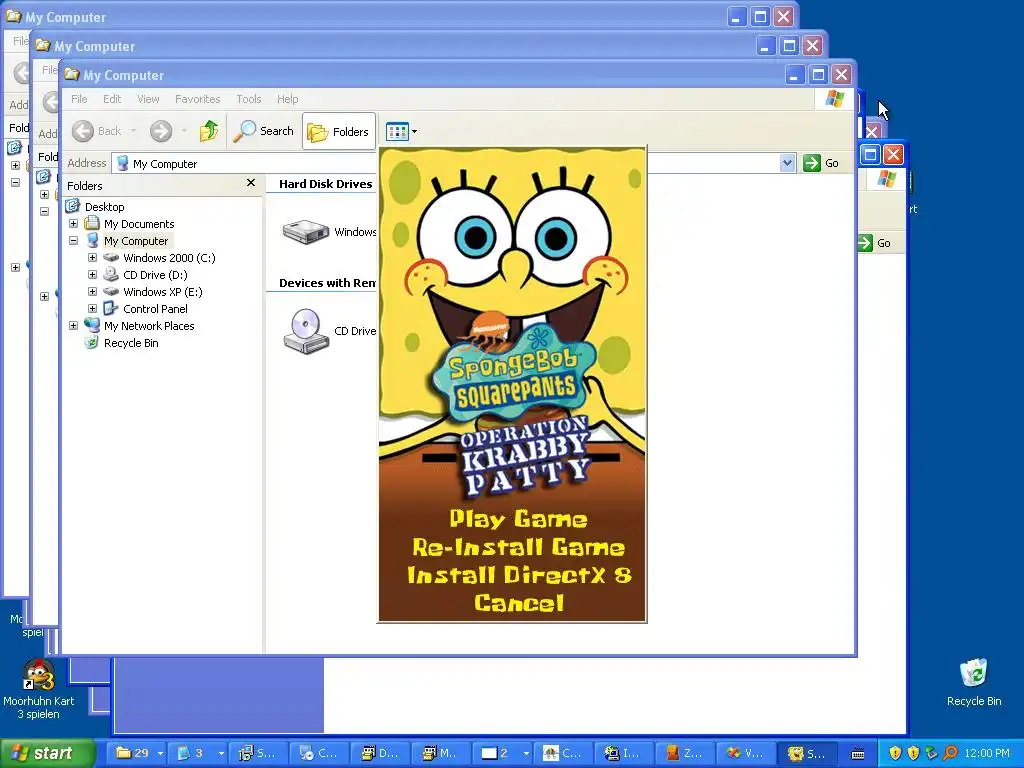Select My Documents folder in tree
The image size is (1024, 768).
click(x=139, y=224)
